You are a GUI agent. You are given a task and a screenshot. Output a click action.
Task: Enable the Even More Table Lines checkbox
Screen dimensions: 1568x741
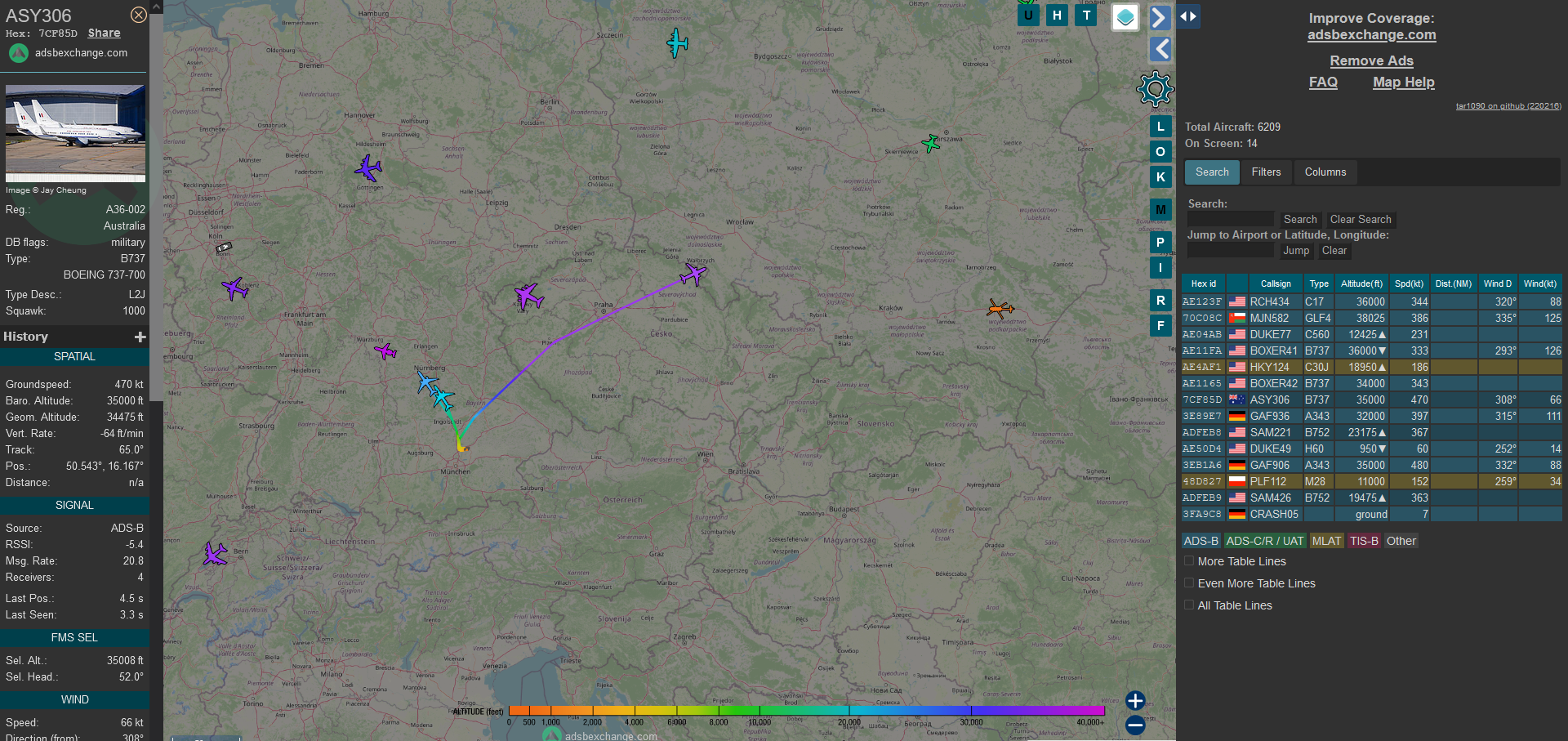tap(1189, 583)
